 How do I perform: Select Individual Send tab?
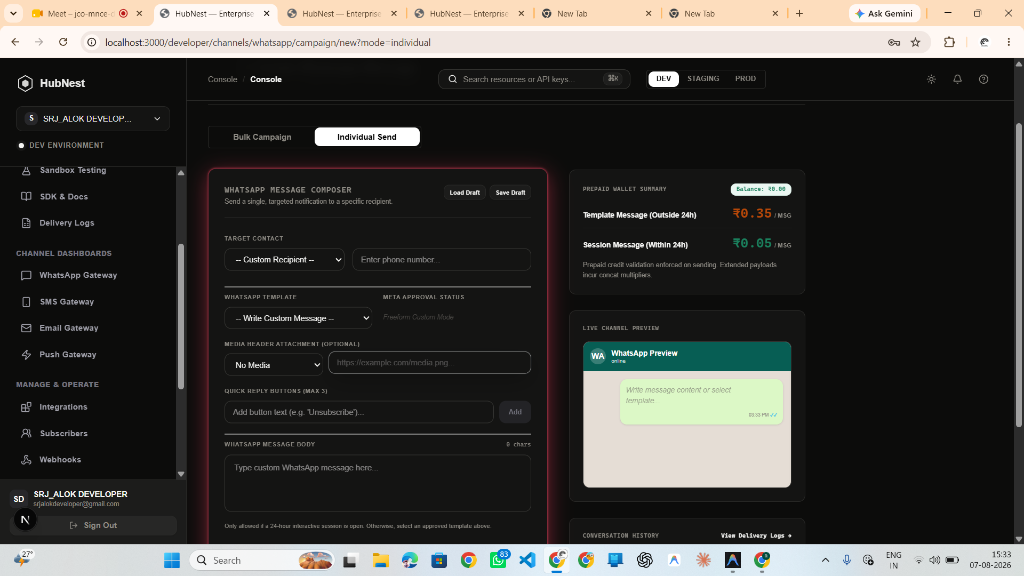click(x=367, y=136)
